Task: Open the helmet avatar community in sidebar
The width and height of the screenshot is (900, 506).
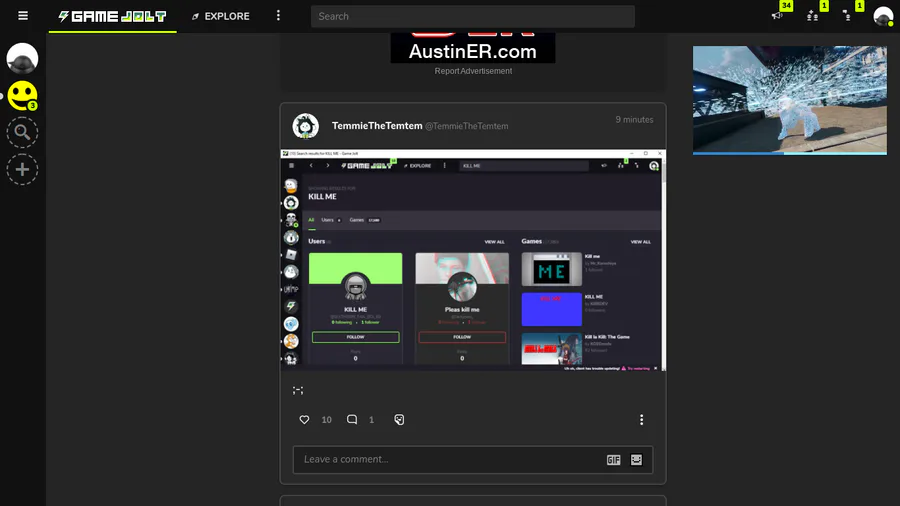Action: tap(22, 58)
